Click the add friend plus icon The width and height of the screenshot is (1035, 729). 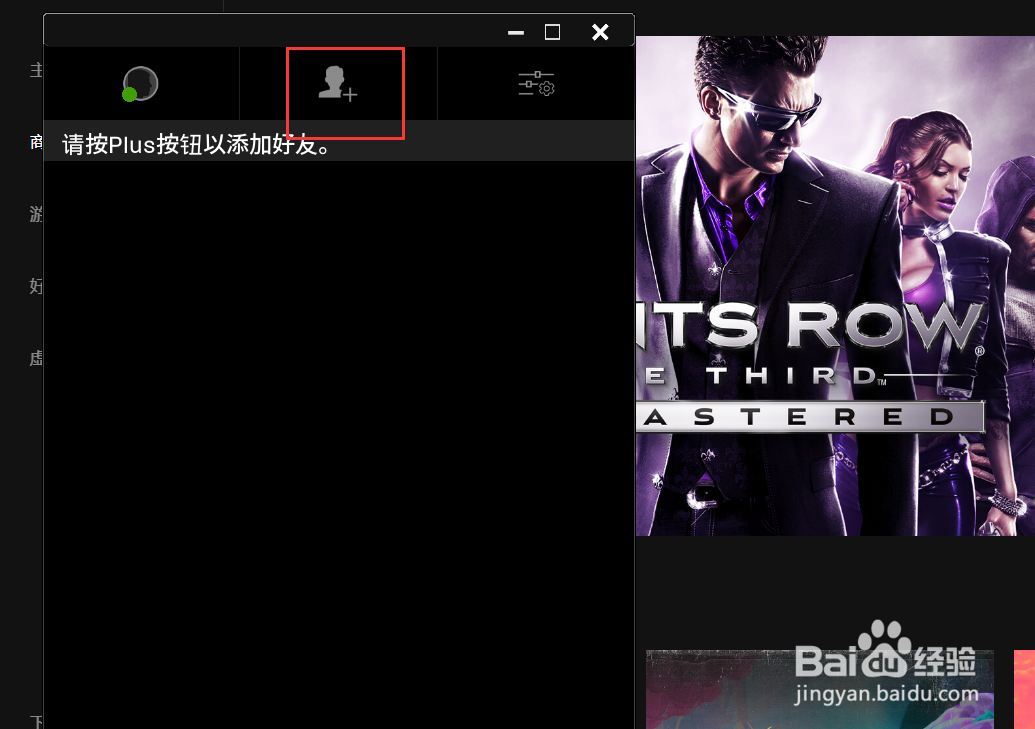point(338,83)
